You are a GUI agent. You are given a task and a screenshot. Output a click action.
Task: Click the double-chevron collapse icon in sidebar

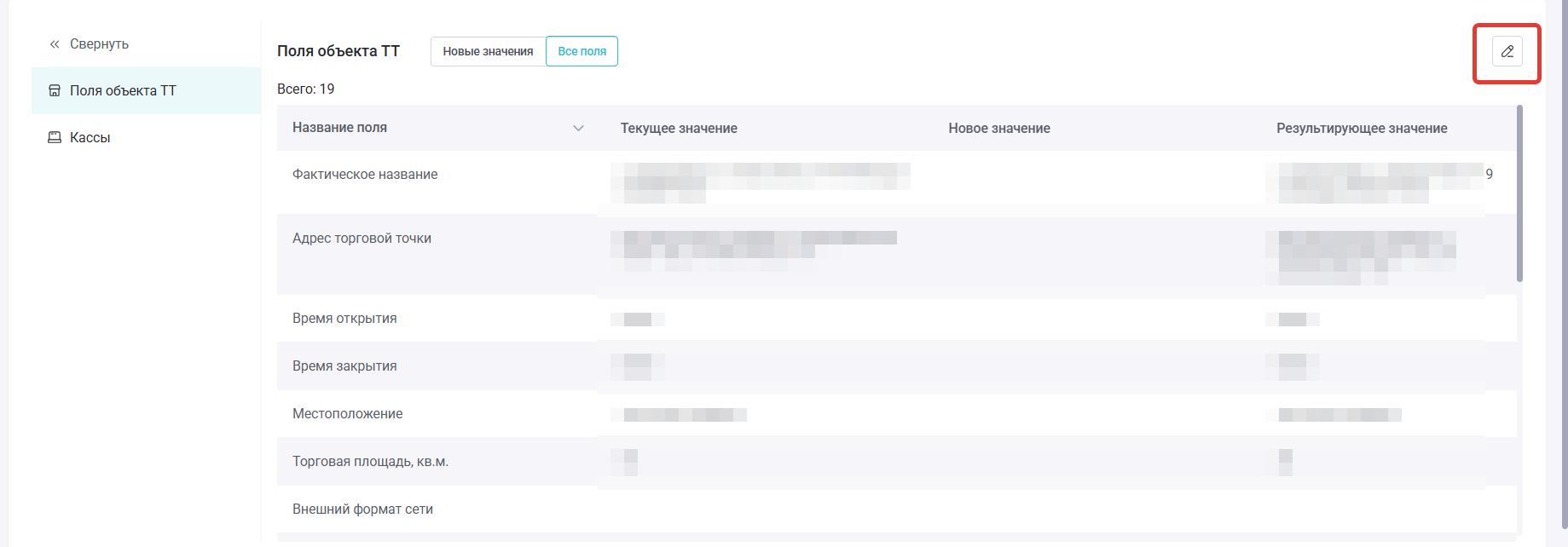pos(55,44)
